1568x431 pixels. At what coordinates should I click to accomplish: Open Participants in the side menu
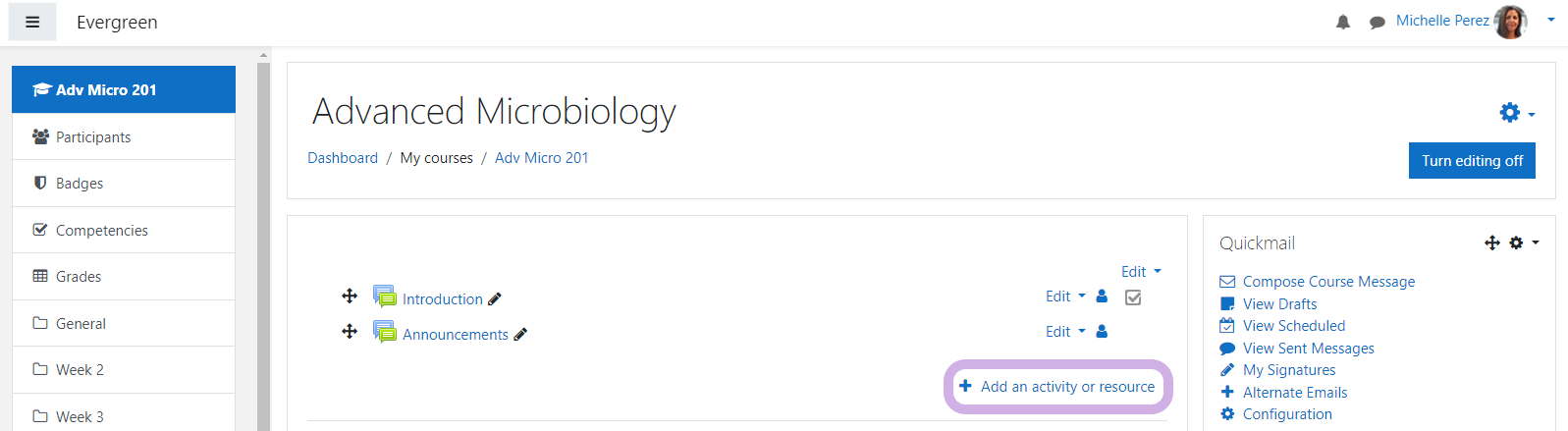(124, 136)
